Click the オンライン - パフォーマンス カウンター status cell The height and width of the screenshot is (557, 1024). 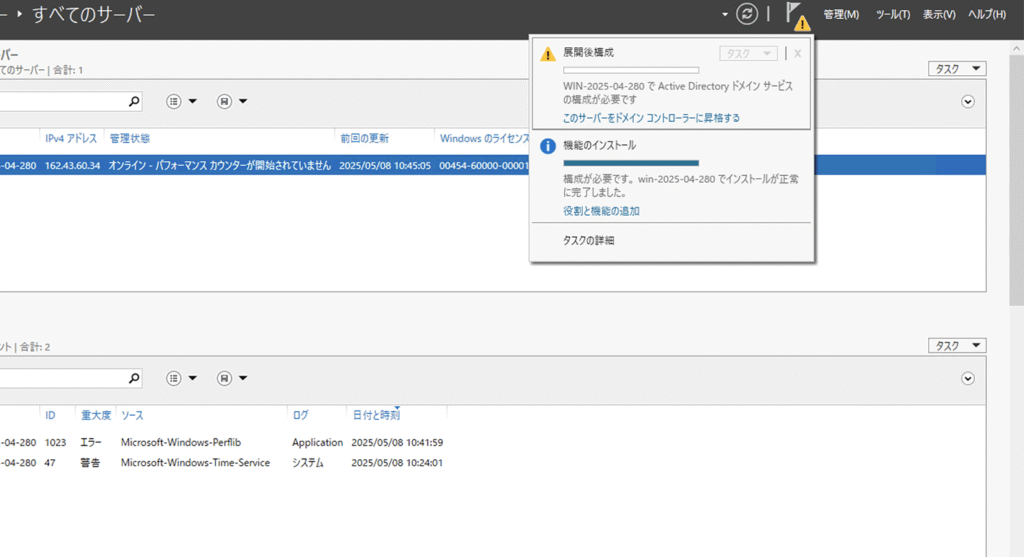(x=219, y=166)
